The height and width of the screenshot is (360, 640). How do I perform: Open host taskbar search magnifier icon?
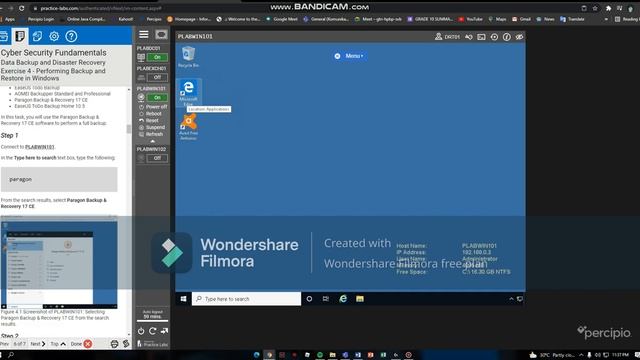(11, 355)
